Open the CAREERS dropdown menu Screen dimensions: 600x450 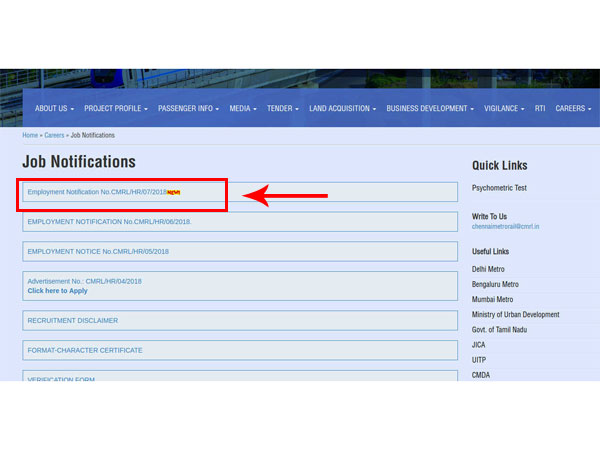click(x=573, y=109)
